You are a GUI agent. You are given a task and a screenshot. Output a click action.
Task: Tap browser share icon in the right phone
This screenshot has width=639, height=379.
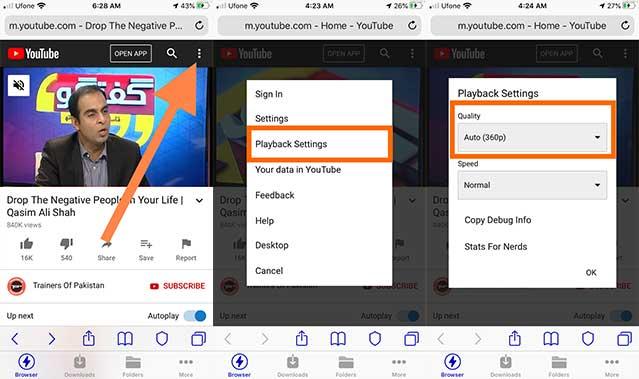pyautogui.click(x=515, y=338)
